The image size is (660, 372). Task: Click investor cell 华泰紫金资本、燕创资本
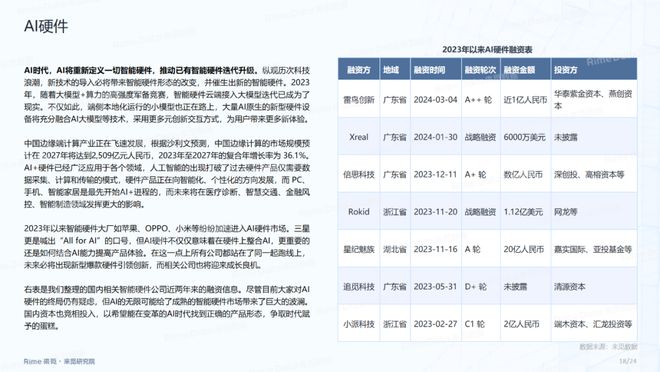pyautogui.click(x=593, y=100)
